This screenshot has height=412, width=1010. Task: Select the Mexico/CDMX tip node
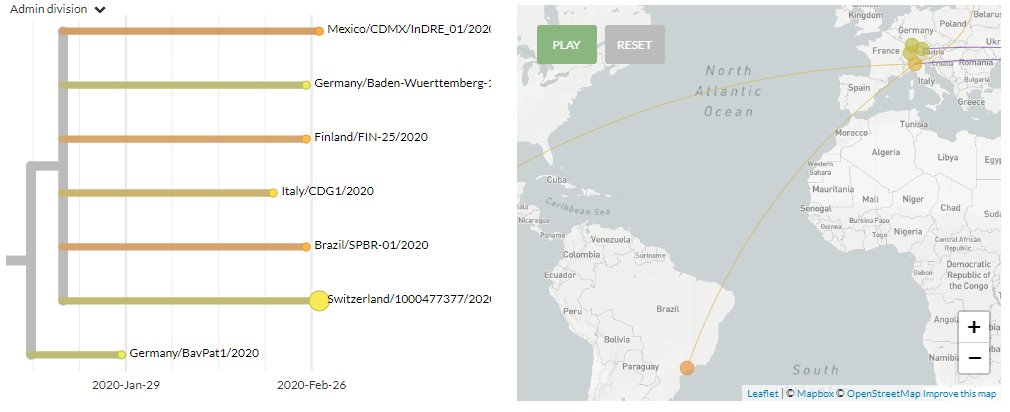318,32
